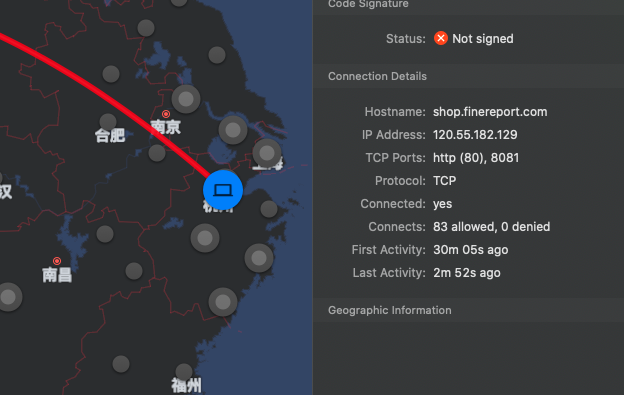Click the 福州 city label
Screen dimensions: 624x395
(186, 385)
